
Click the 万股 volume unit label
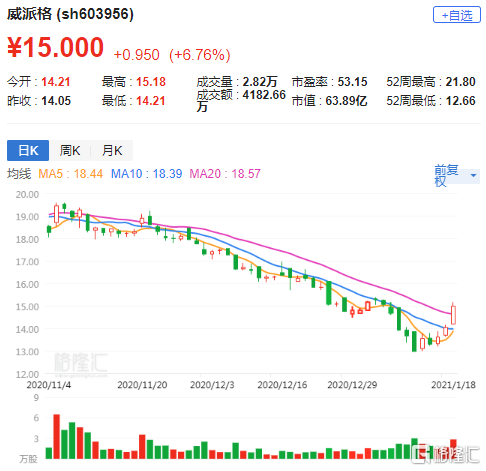tap(28, 459)
